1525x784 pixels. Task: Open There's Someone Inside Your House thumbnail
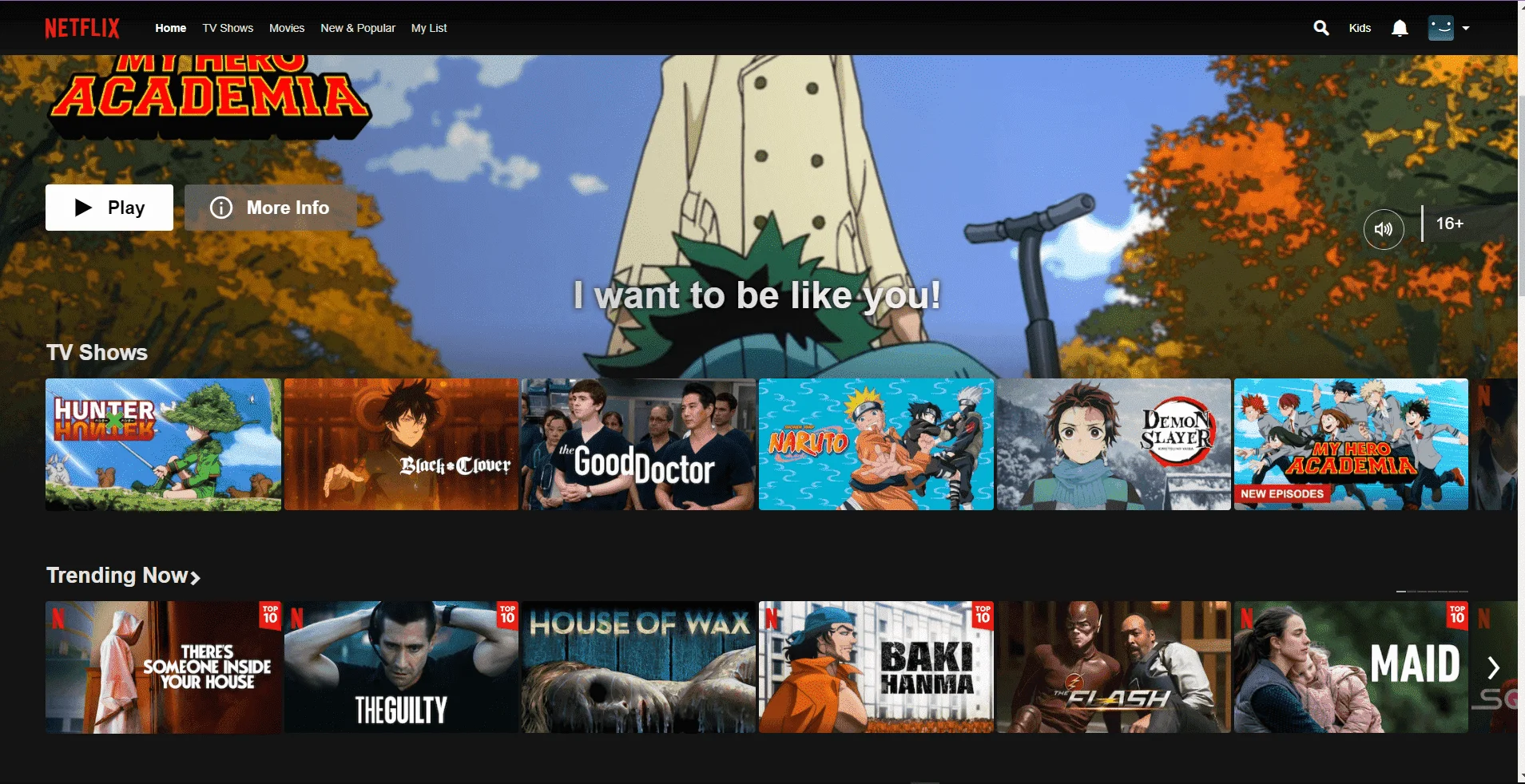click(x=163, y=667)
